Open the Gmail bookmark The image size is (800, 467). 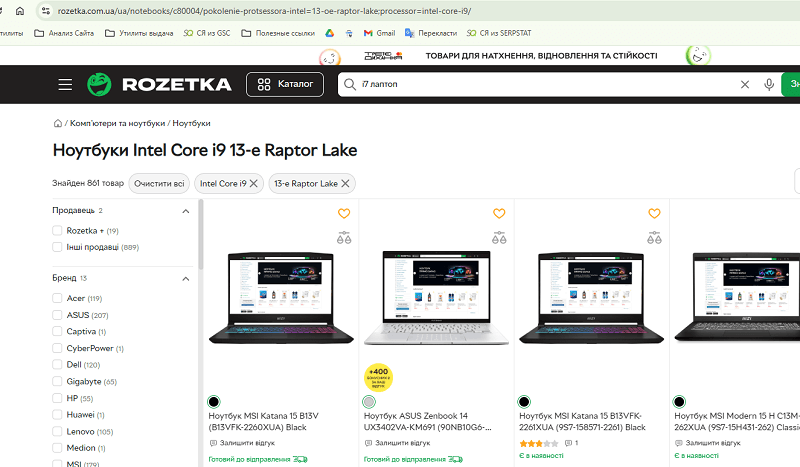(x=379, y=33)
